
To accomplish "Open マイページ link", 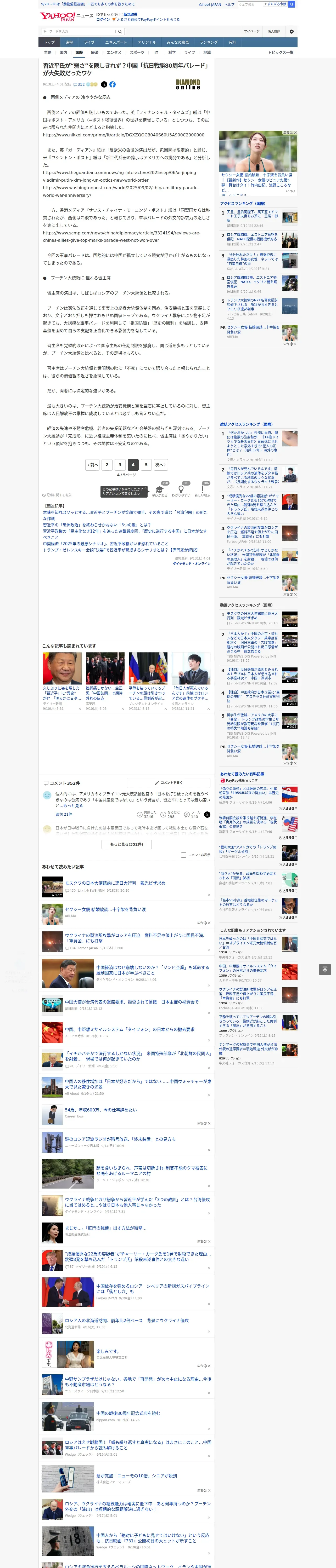I will pos(252,32).
